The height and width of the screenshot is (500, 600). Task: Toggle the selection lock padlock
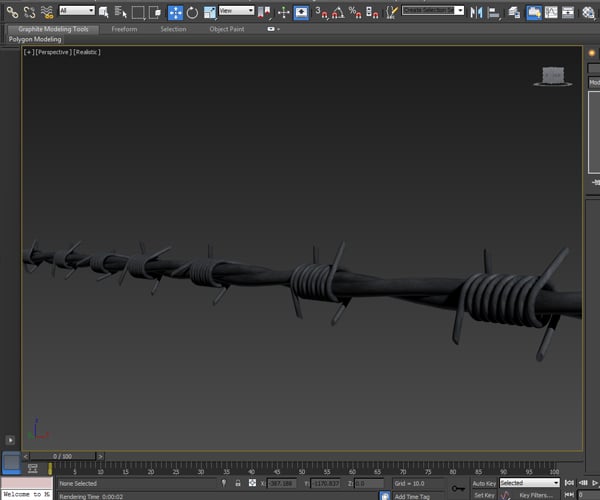tap(237, 483)
